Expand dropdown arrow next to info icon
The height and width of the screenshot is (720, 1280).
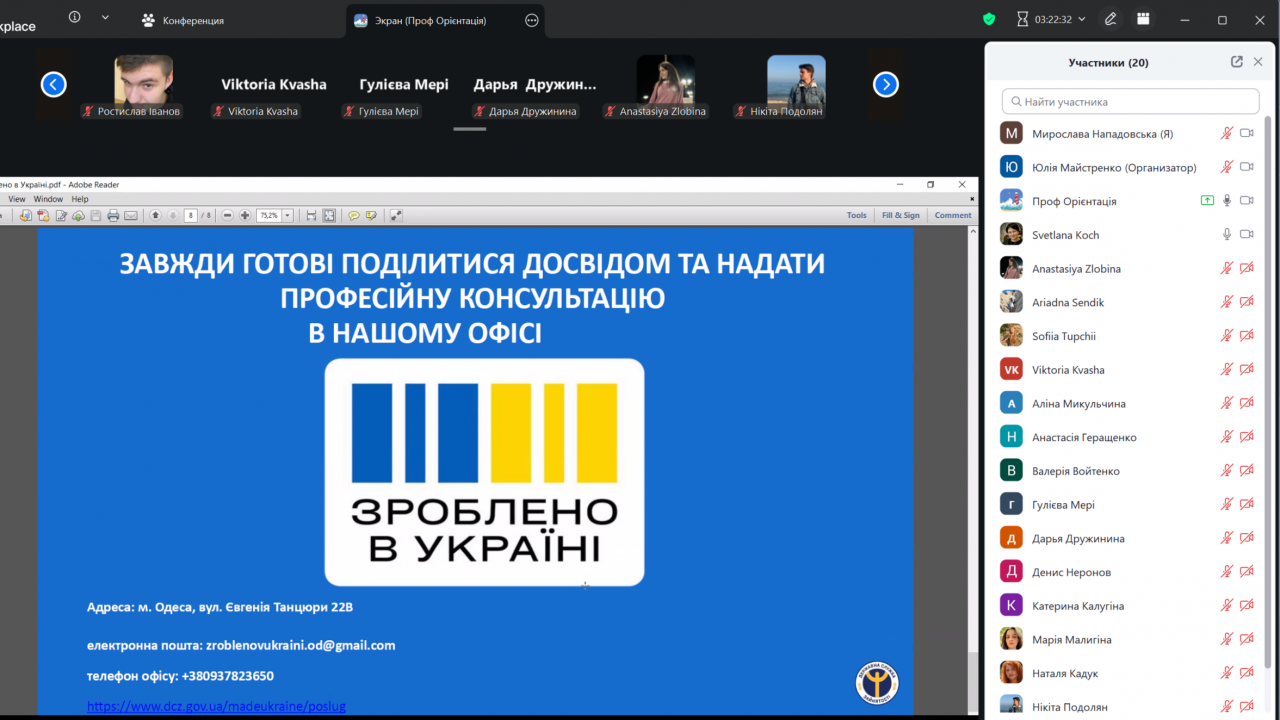click(105, 18)
